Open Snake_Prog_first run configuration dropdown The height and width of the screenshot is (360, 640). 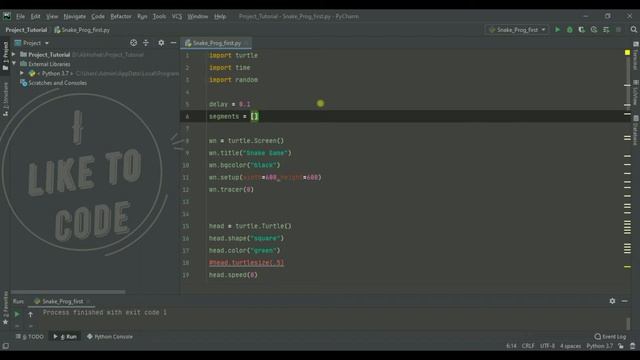[x=517, y=30]
